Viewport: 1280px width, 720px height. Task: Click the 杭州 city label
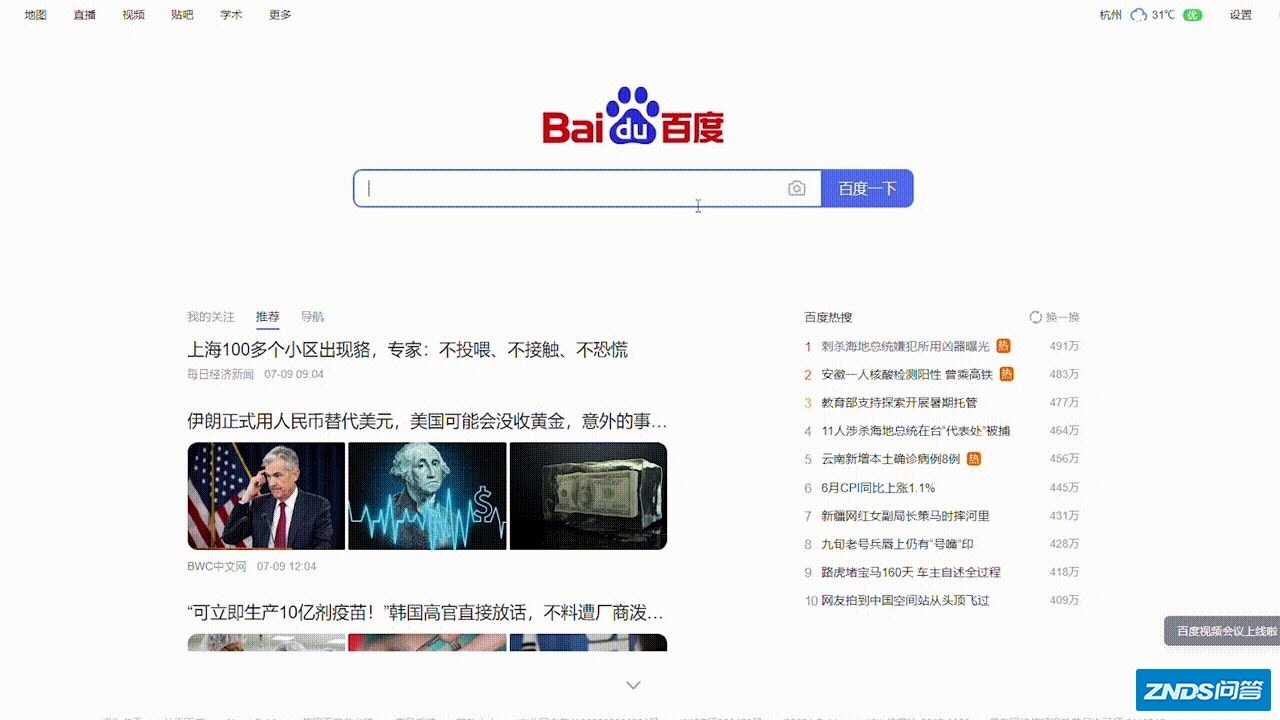coord(1111,15)
